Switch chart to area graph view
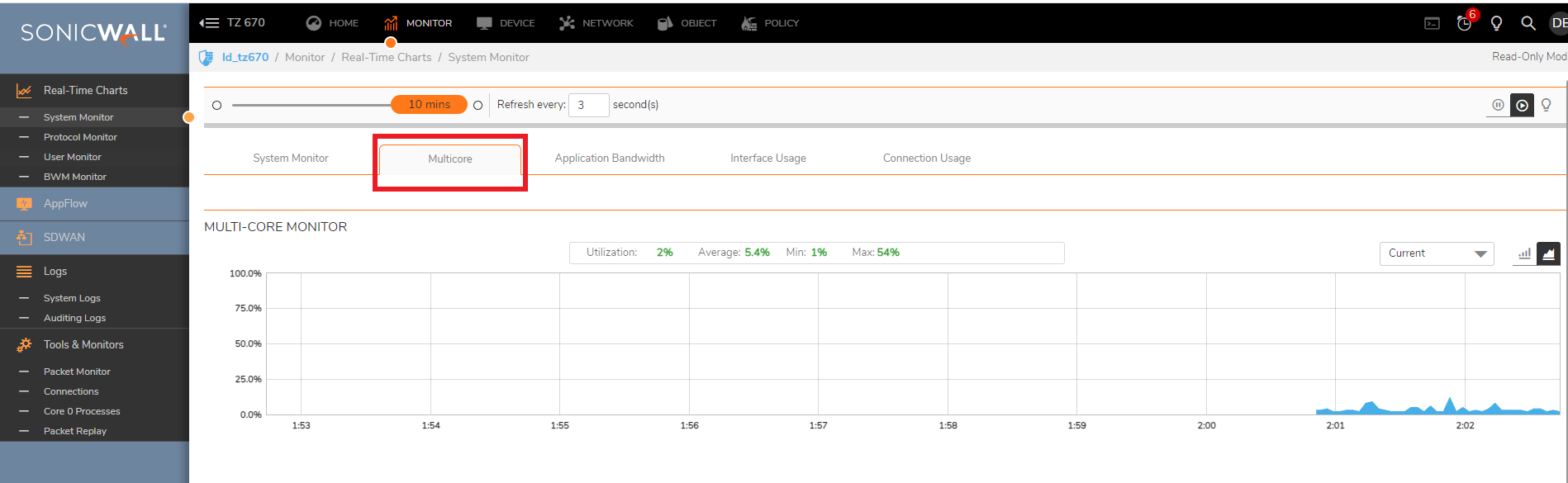 point(1548,253)
